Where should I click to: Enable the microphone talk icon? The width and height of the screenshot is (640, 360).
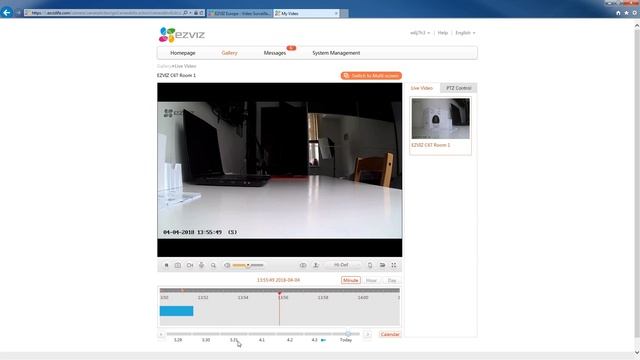click(201, 265)
